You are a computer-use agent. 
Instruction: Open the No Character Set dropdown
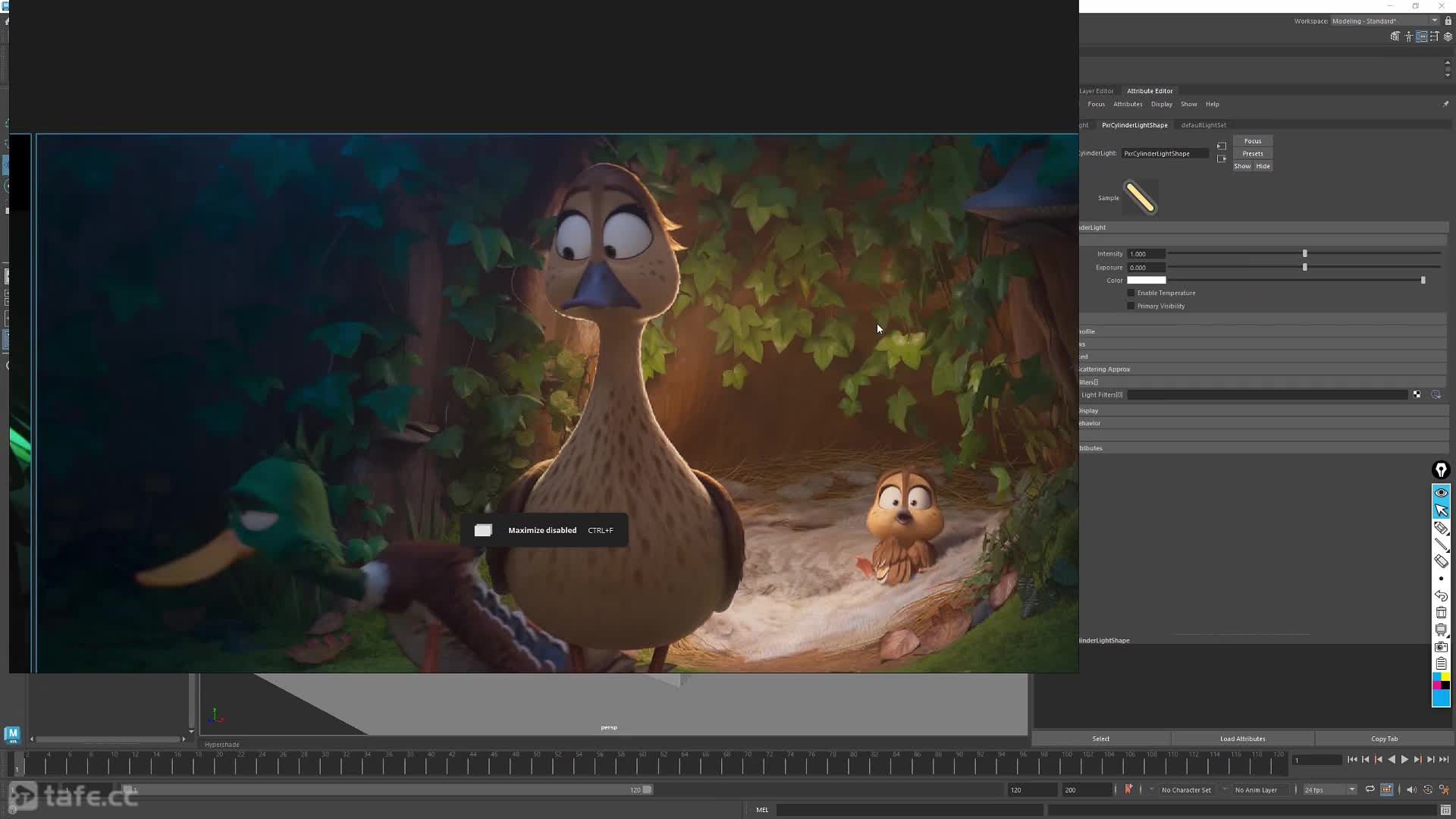click(1185, 790)
